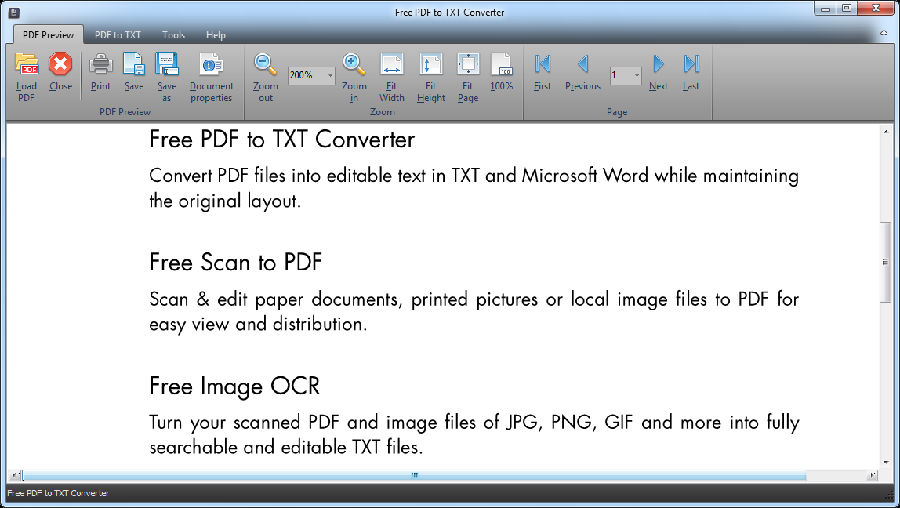The width and height of the screenshot is (900, 508).
Task: Select Fit Width view
Action: click(392, 66)
